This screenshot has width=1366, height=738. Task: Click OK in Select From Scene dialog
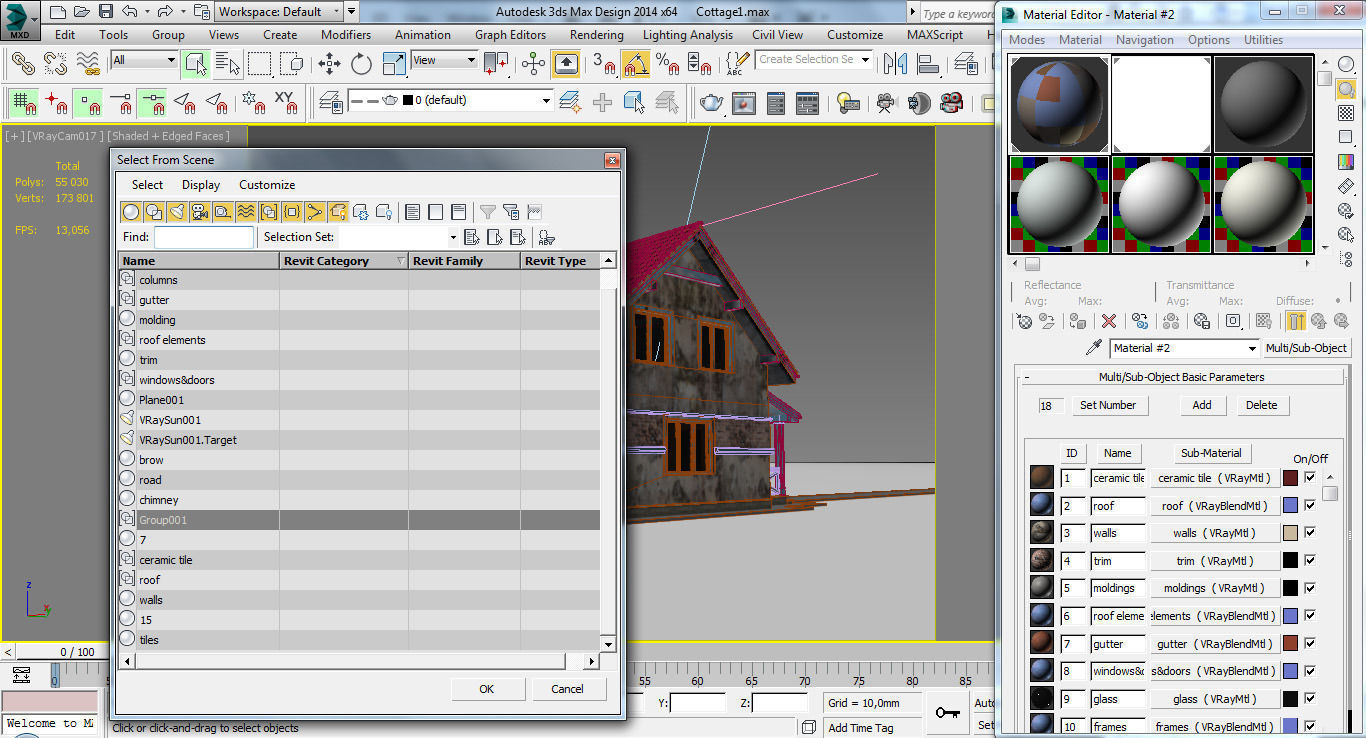487,689
